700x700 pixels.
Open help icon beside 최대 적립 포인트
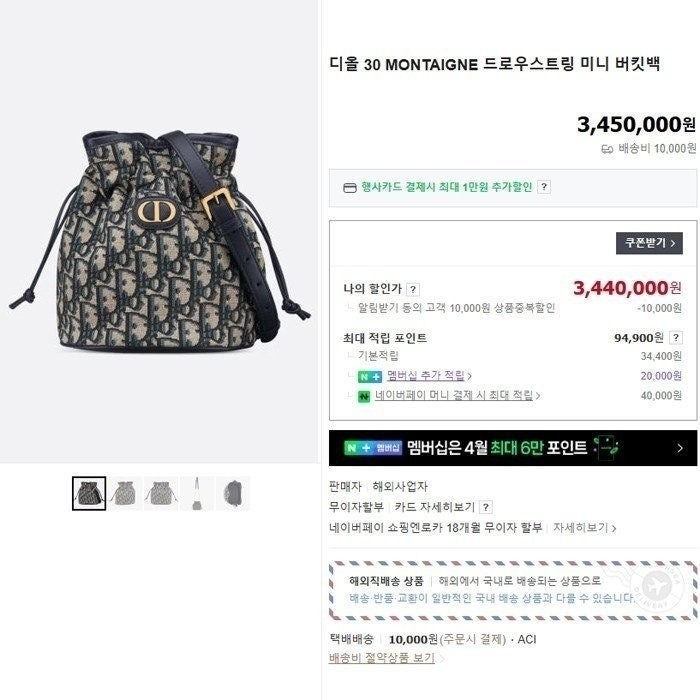676,338
